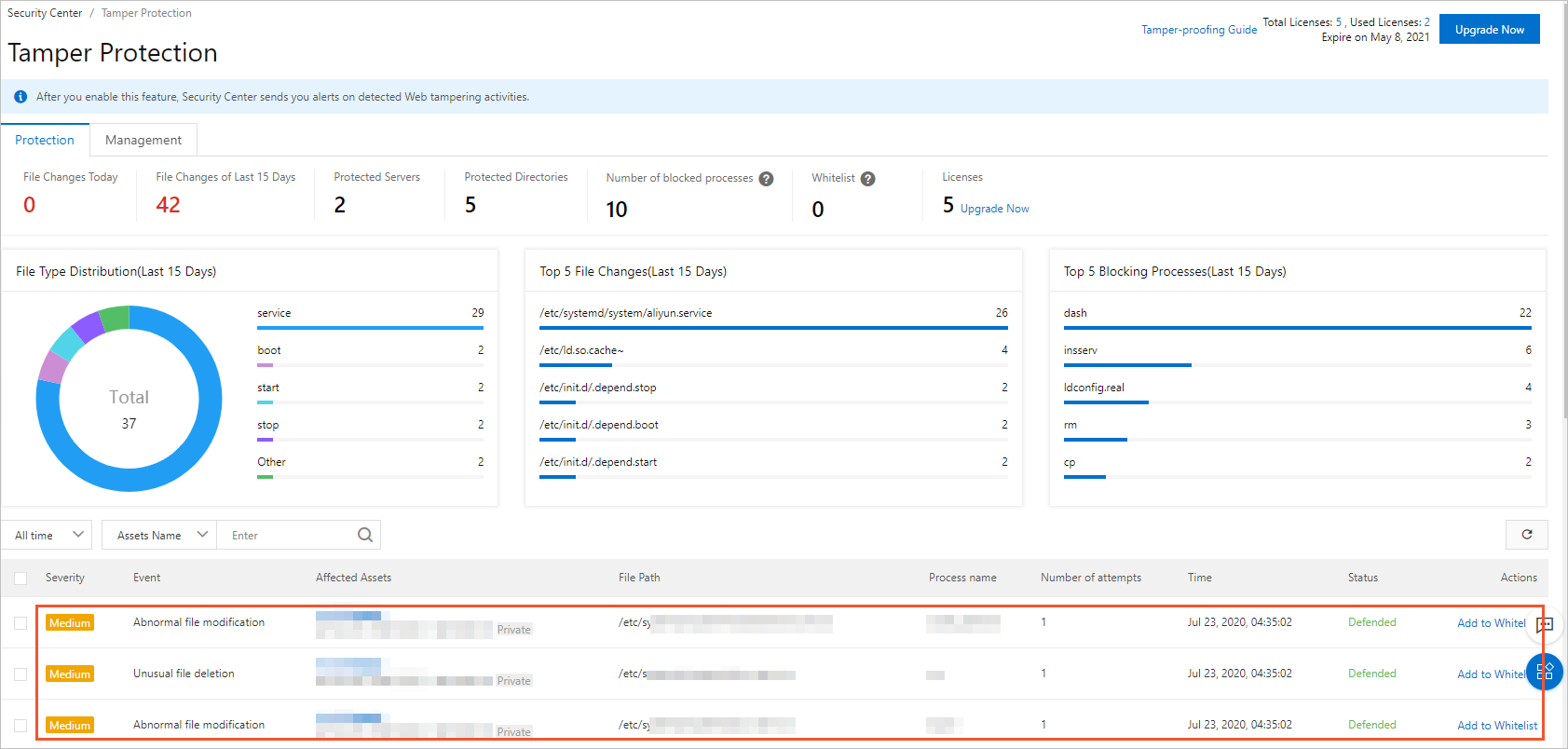Open the blue floating apps icon

(1545, 672)
